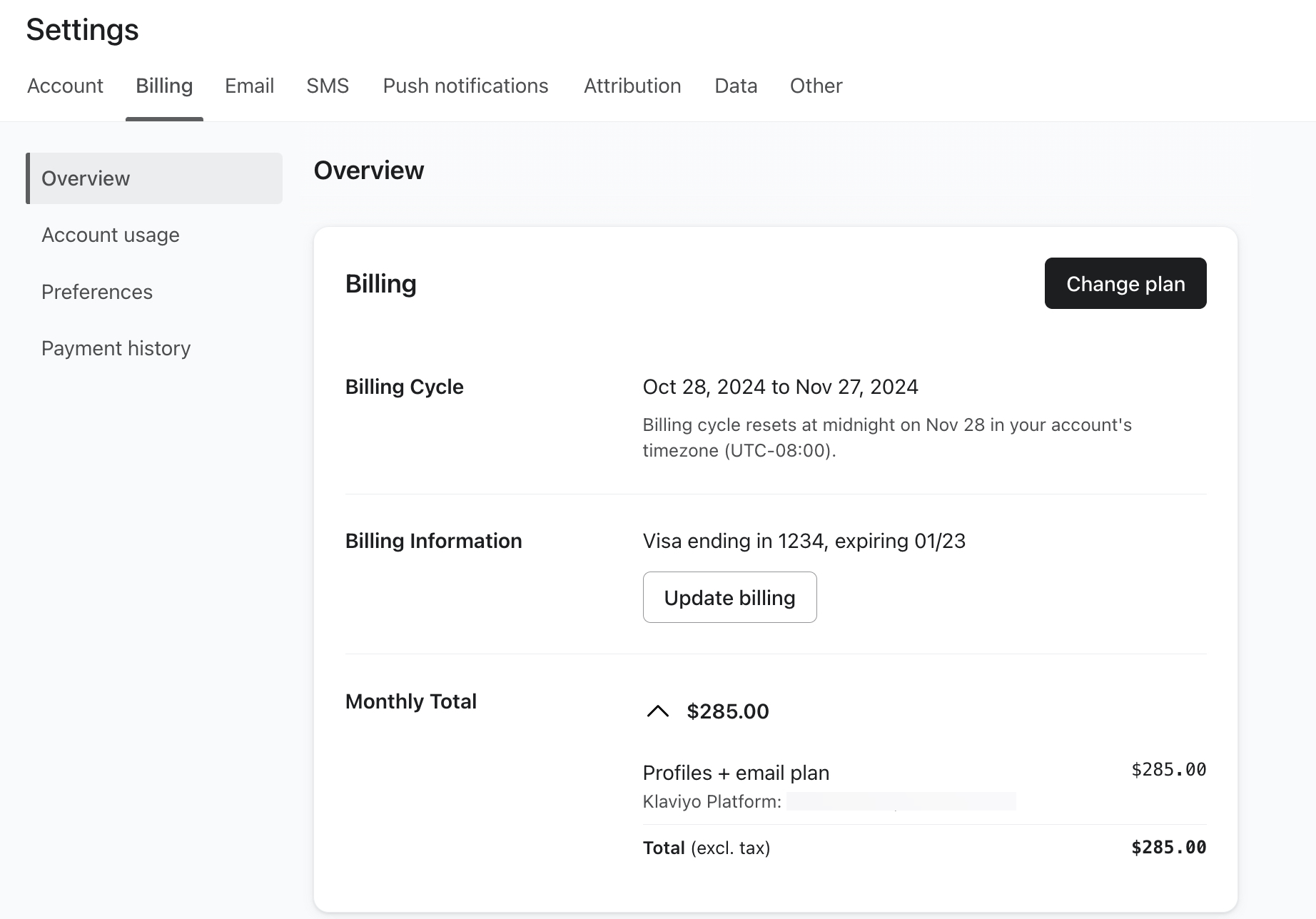Viewport: 1316px width, 919px height.
Task: Open the Push notifications tab
Action: click(465, 86)
